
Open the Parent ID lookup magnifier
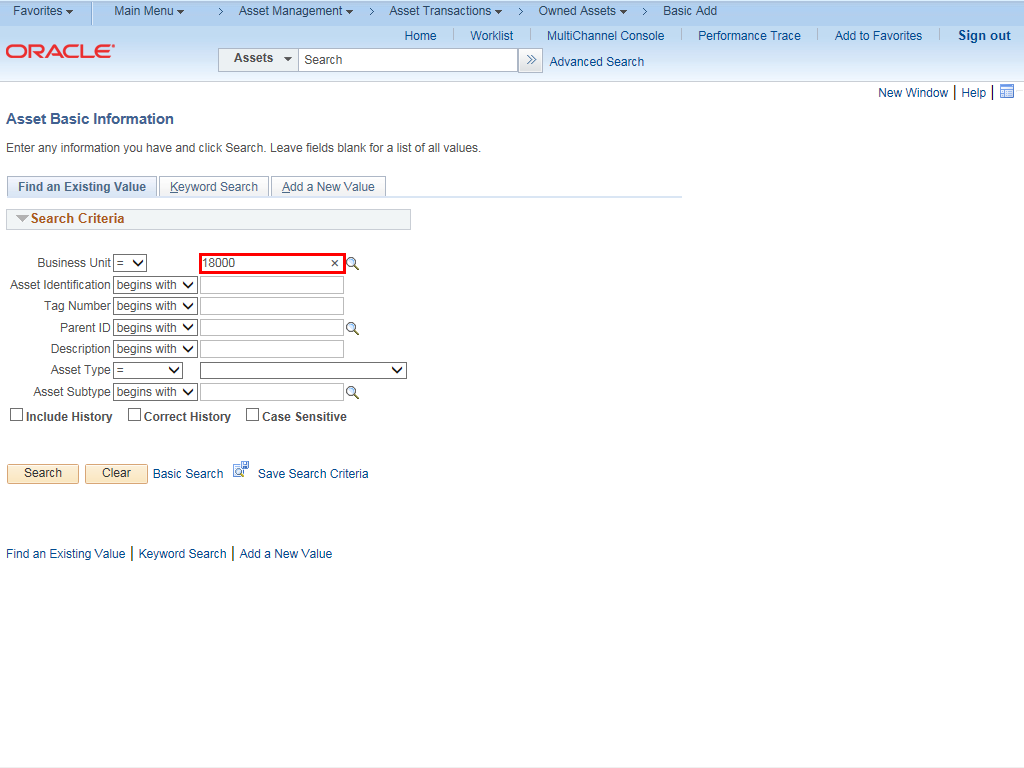pyautogui.click(x=352, y=328)
